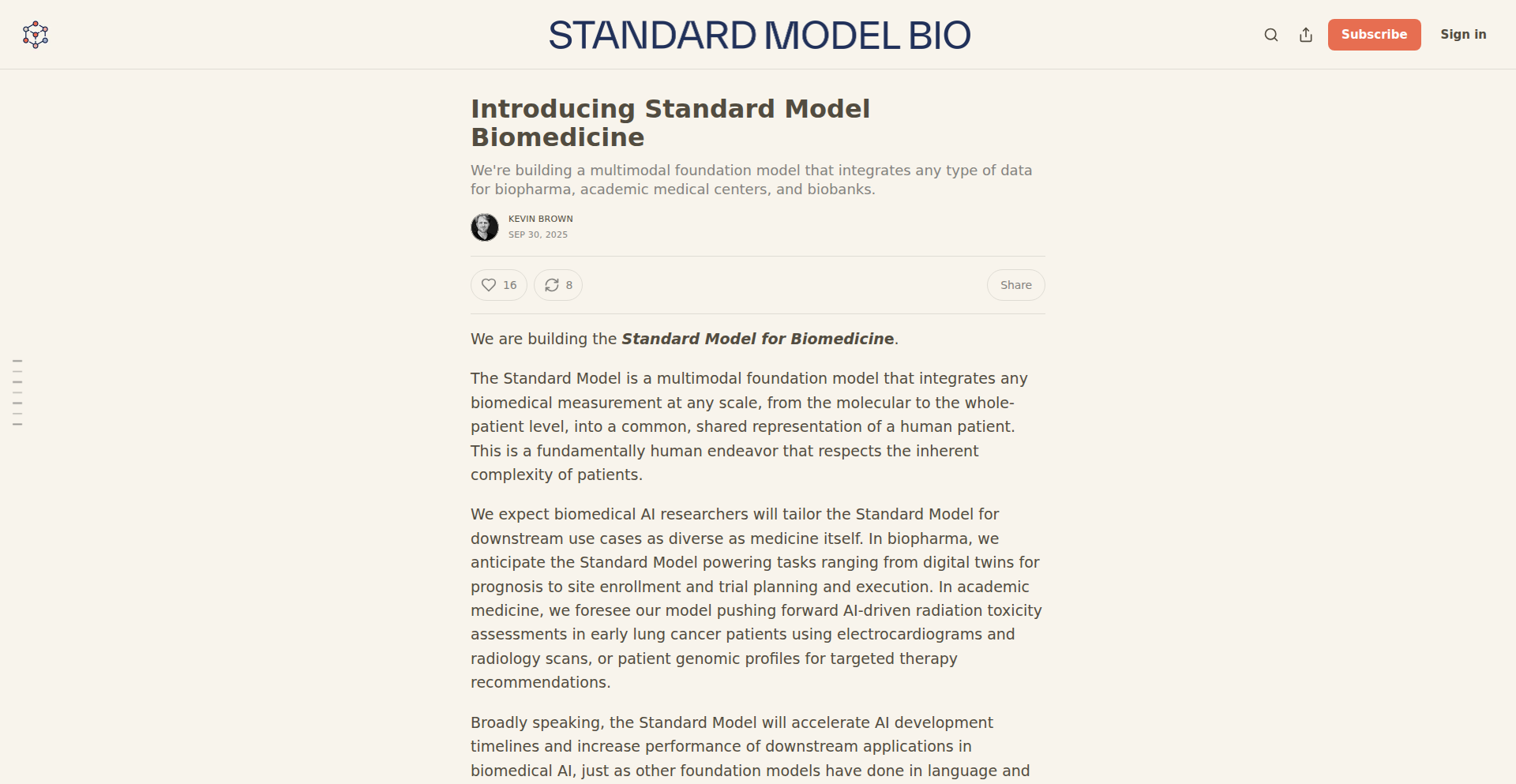Screen dimensions: 1516x784
Task: Open the KEVIN BROWN author name link
Action: [x=541, y=219]
